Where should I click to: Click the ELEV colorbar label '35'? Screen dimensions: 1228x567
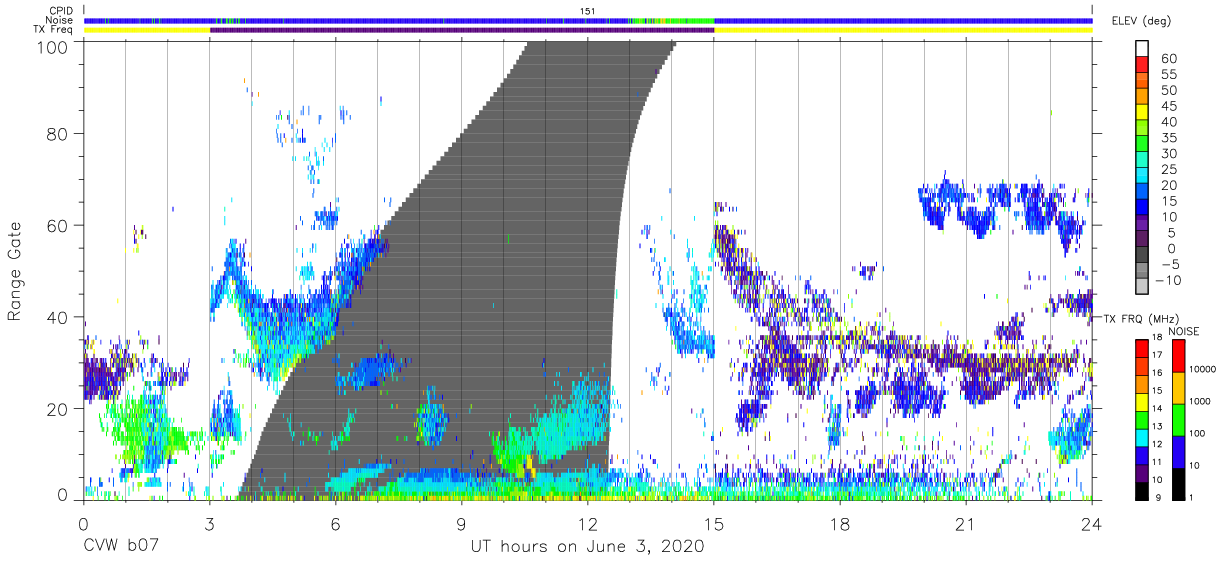1168,138
